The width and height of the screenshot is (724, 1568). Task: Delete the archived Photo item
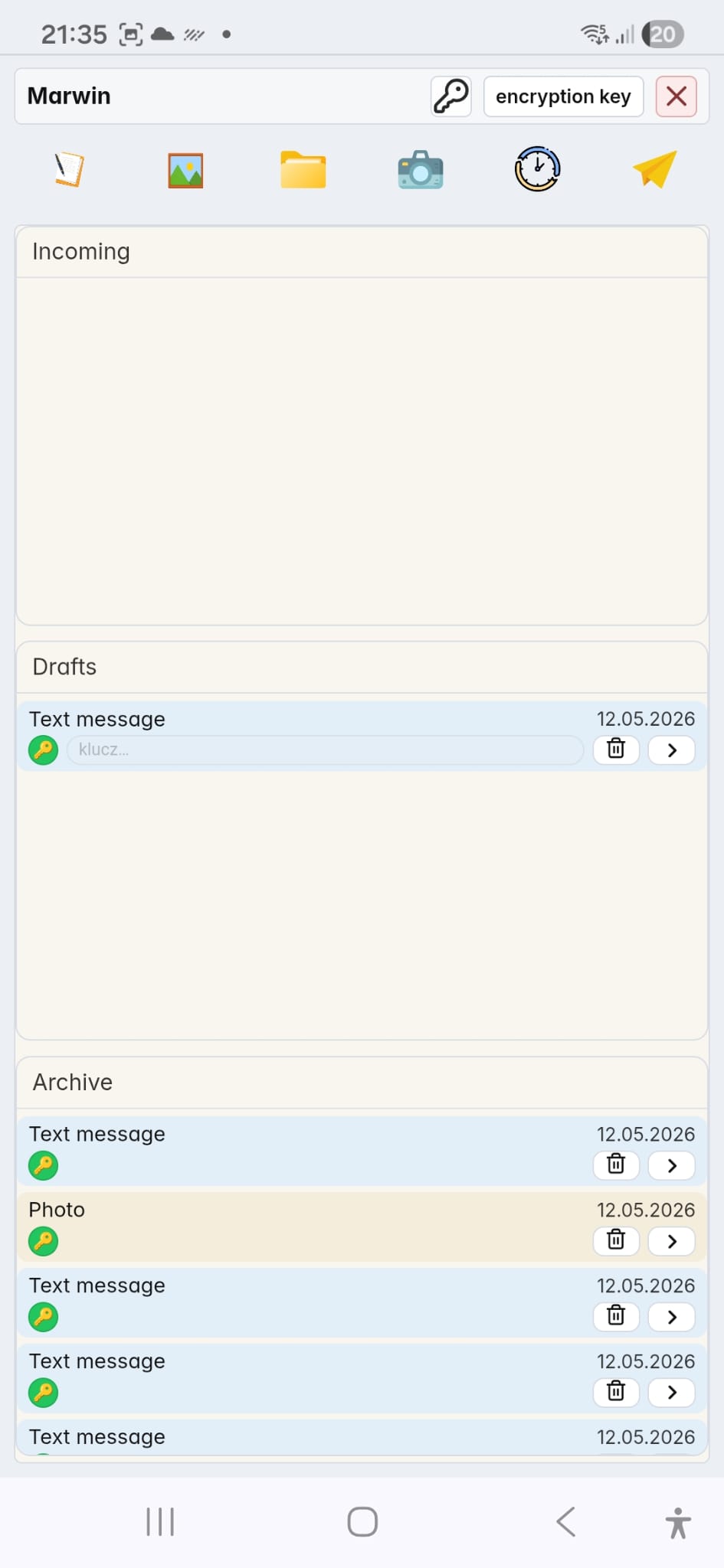[616, 1240]
